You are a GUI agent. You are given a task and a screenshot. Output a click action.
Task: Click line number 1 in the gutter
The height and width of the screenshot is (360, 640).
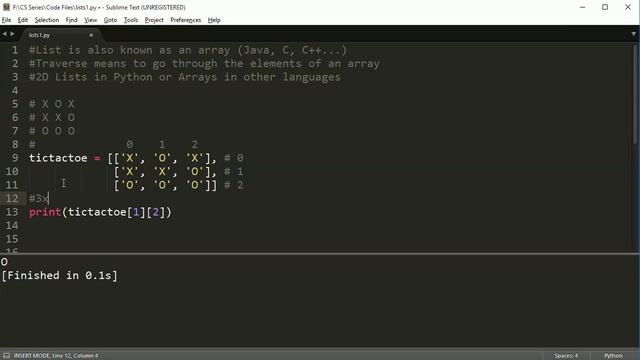[x=15, y=50]
